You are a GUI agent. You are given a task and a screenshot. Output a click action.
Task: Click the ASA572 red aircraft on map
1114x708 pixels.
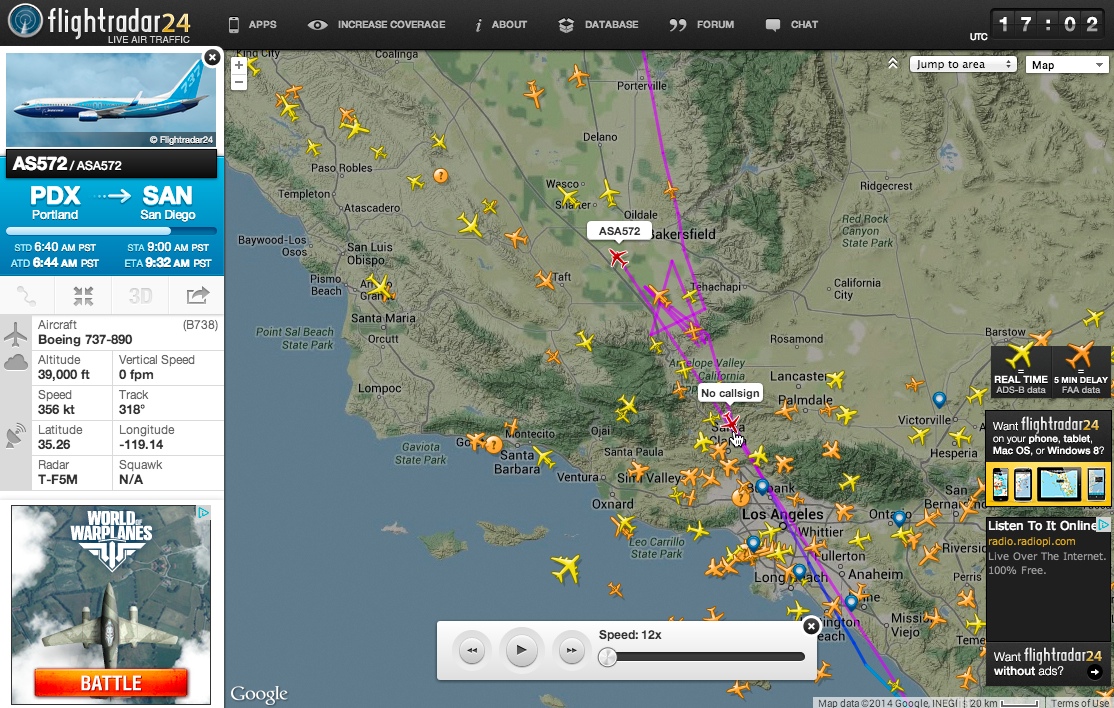(618, 258)
